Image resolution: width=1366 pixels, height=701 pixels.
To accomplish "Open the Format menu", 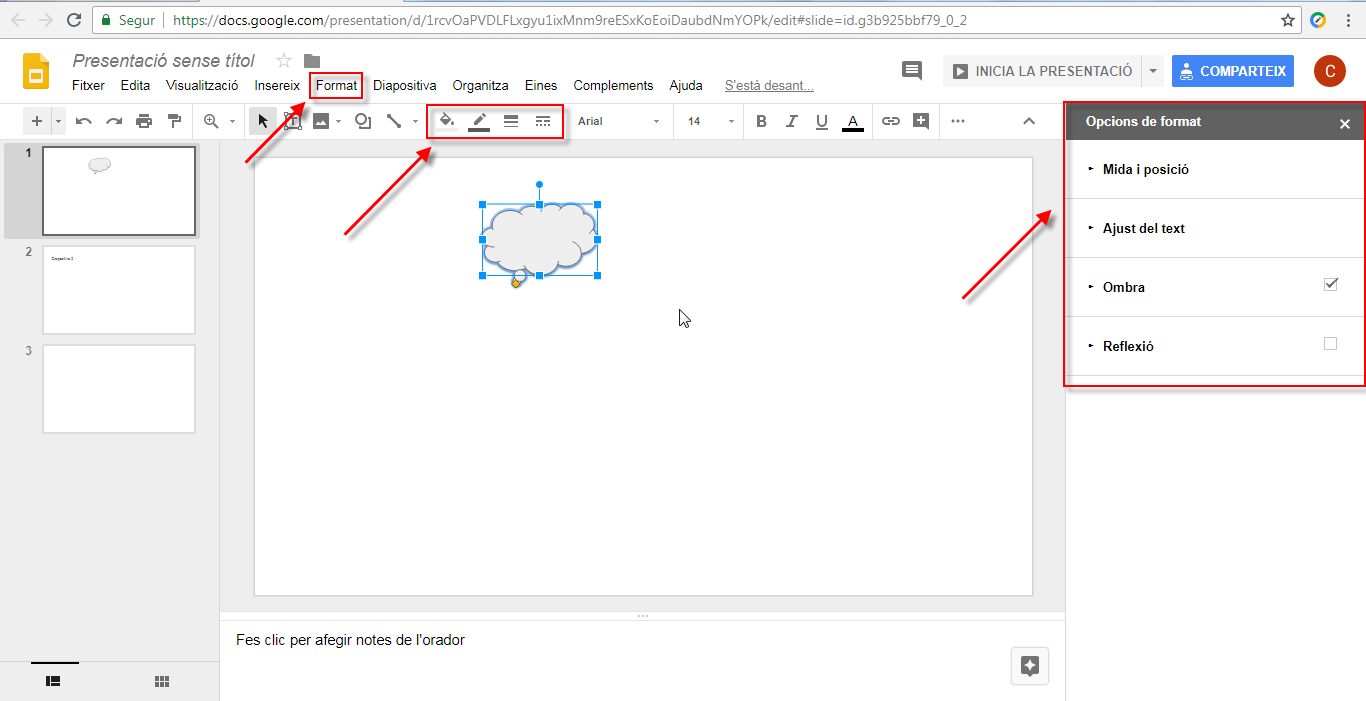I will click(x=336, y=86).
